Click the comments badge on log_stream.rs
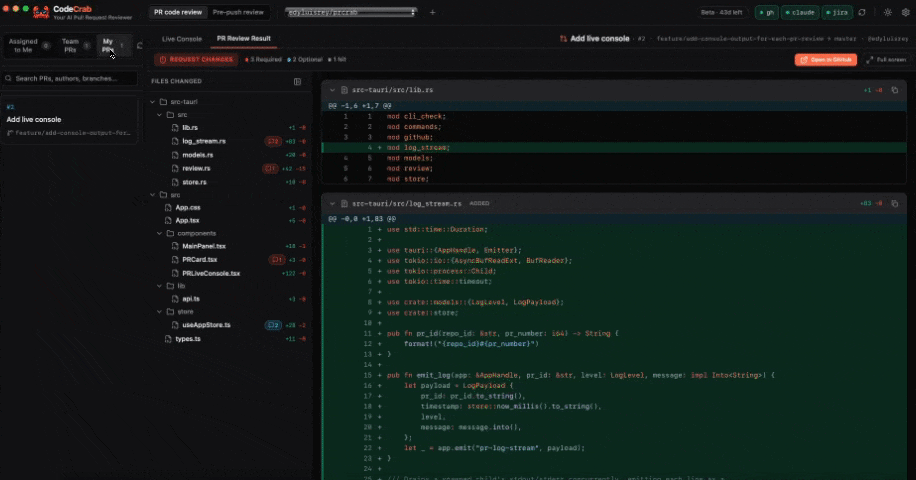 pyautogui.click(x=273, y=141)
